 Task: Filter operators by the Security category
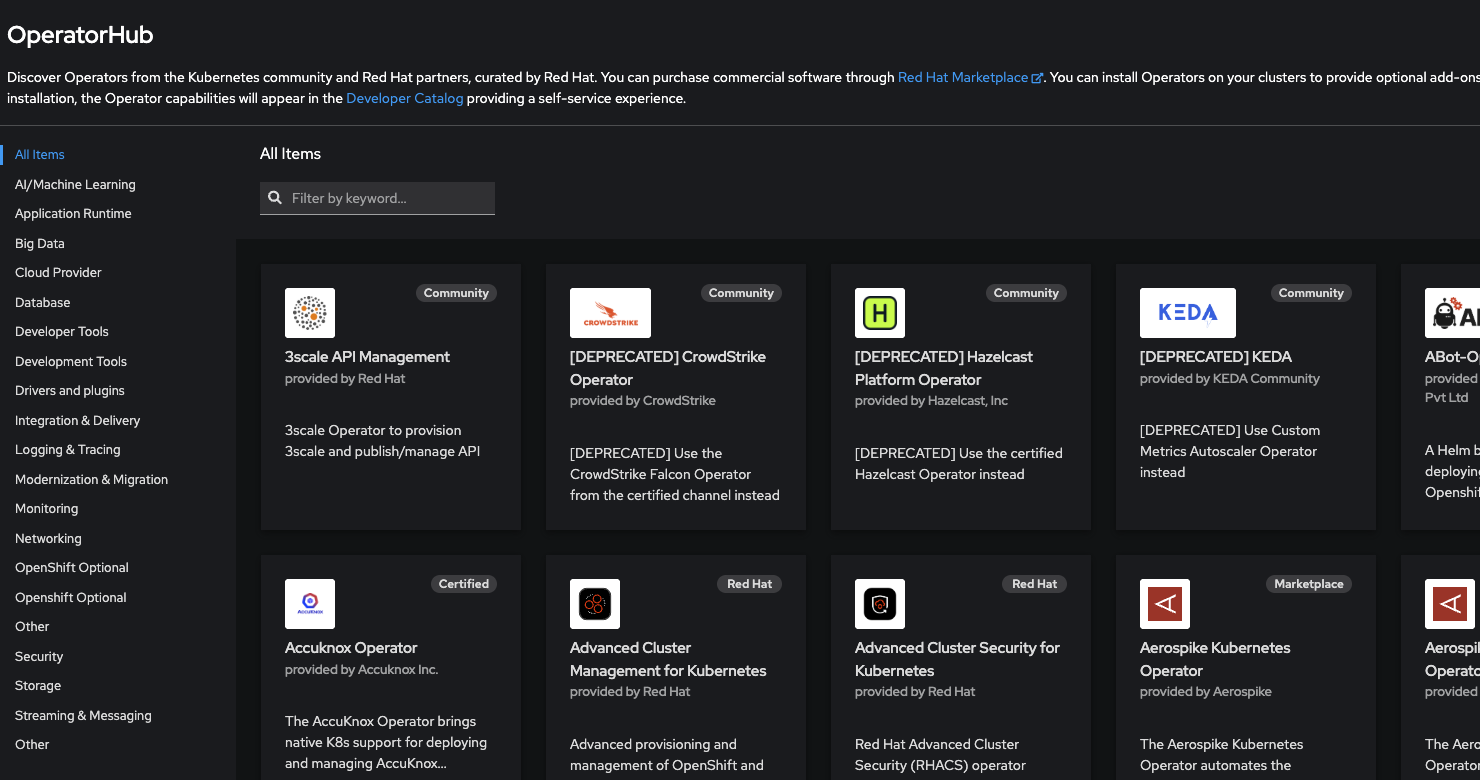[39, 657]
